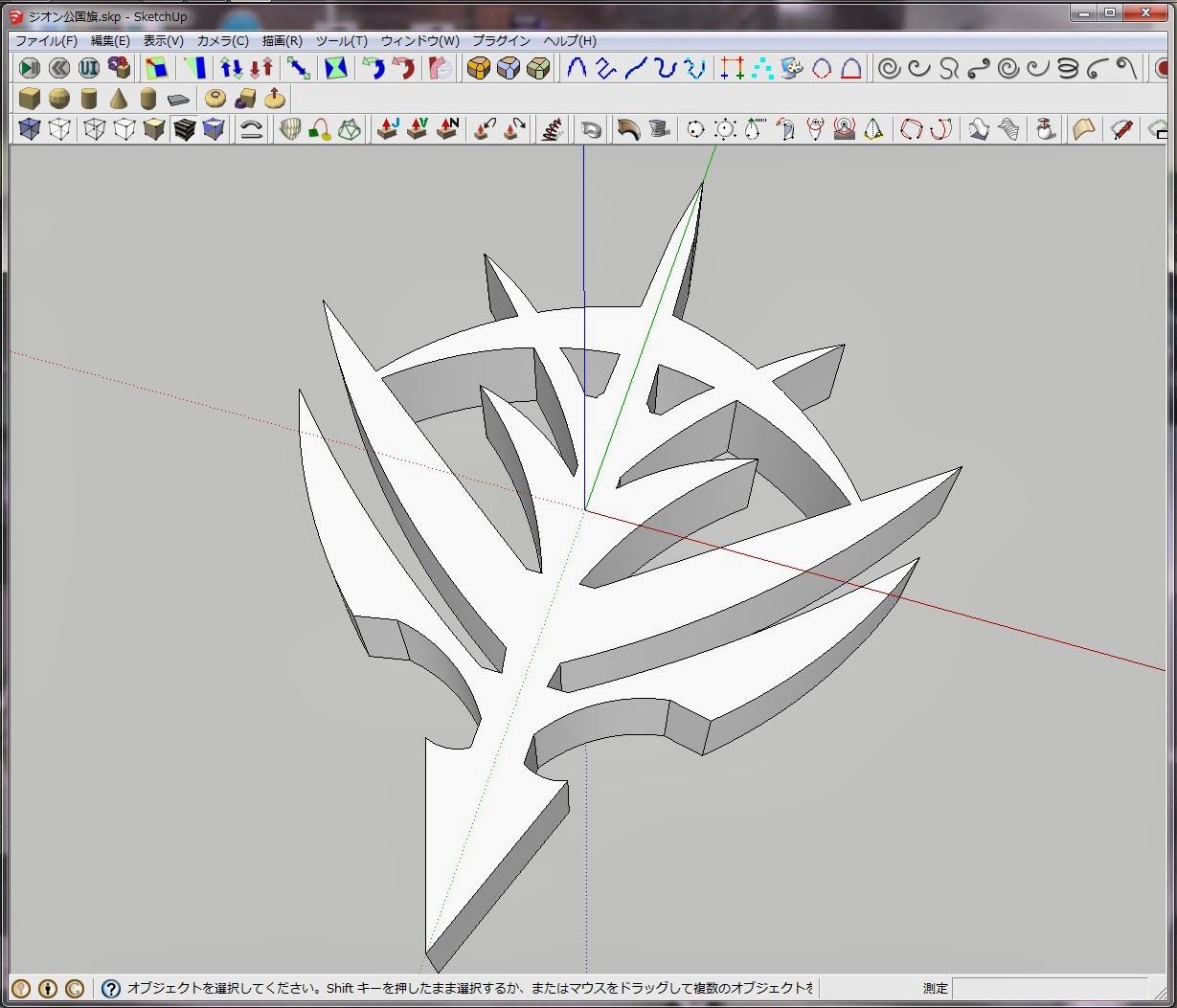
Task: Open the 描画(R) menu
Action: pyautogui.click(x=282, y=41)
